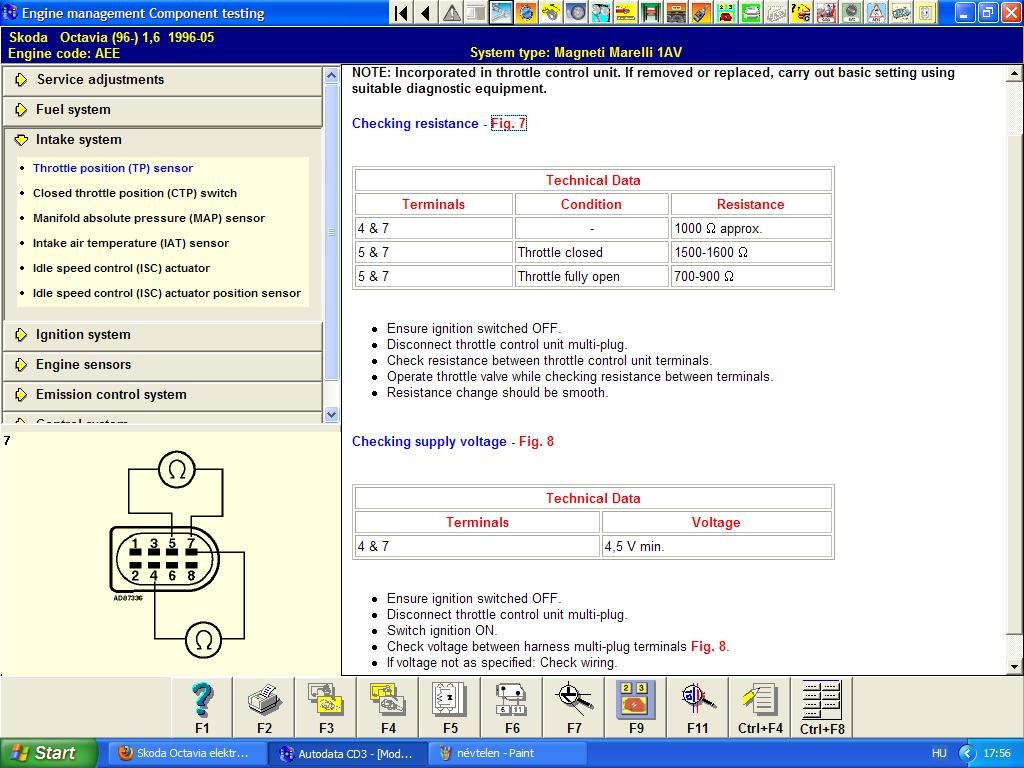Expand hidden tray icons arrow
The image size is (1024, 768).
[967, 754]
